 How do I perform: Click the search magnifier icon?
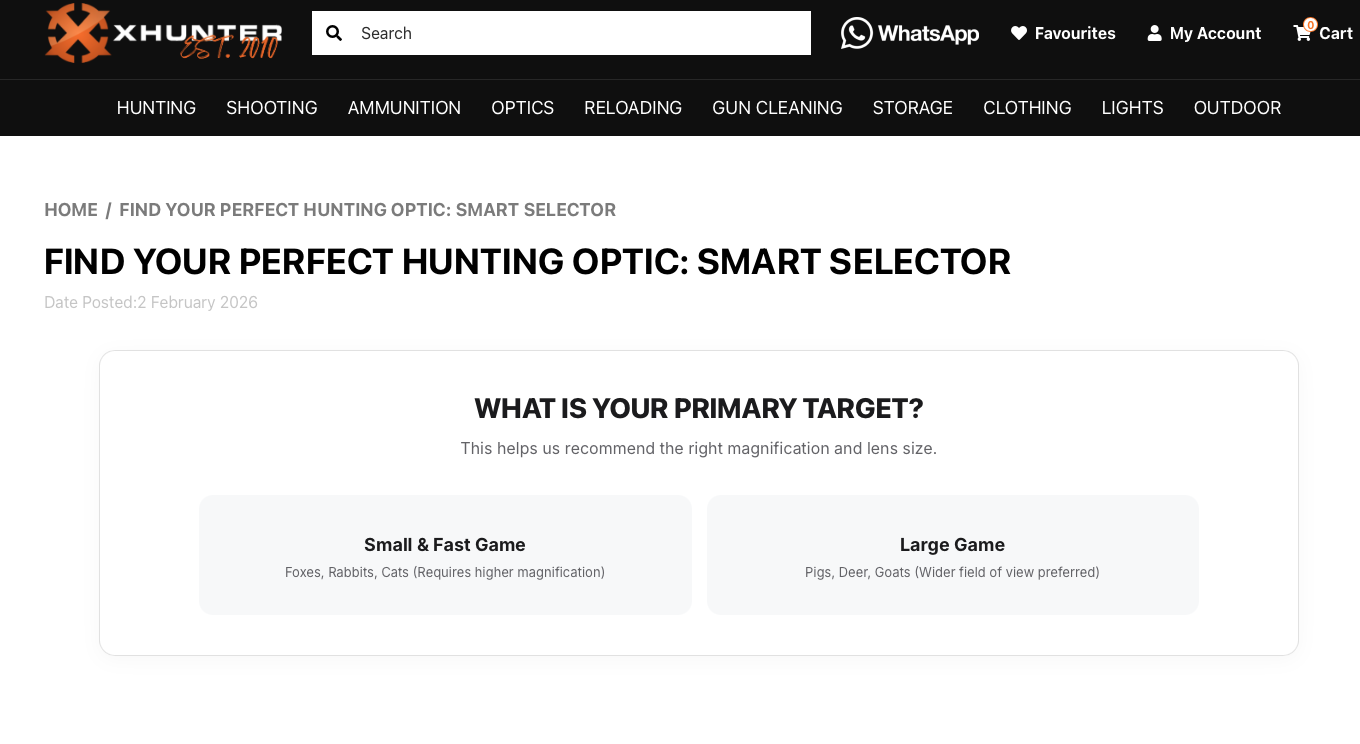pos(334,32)
